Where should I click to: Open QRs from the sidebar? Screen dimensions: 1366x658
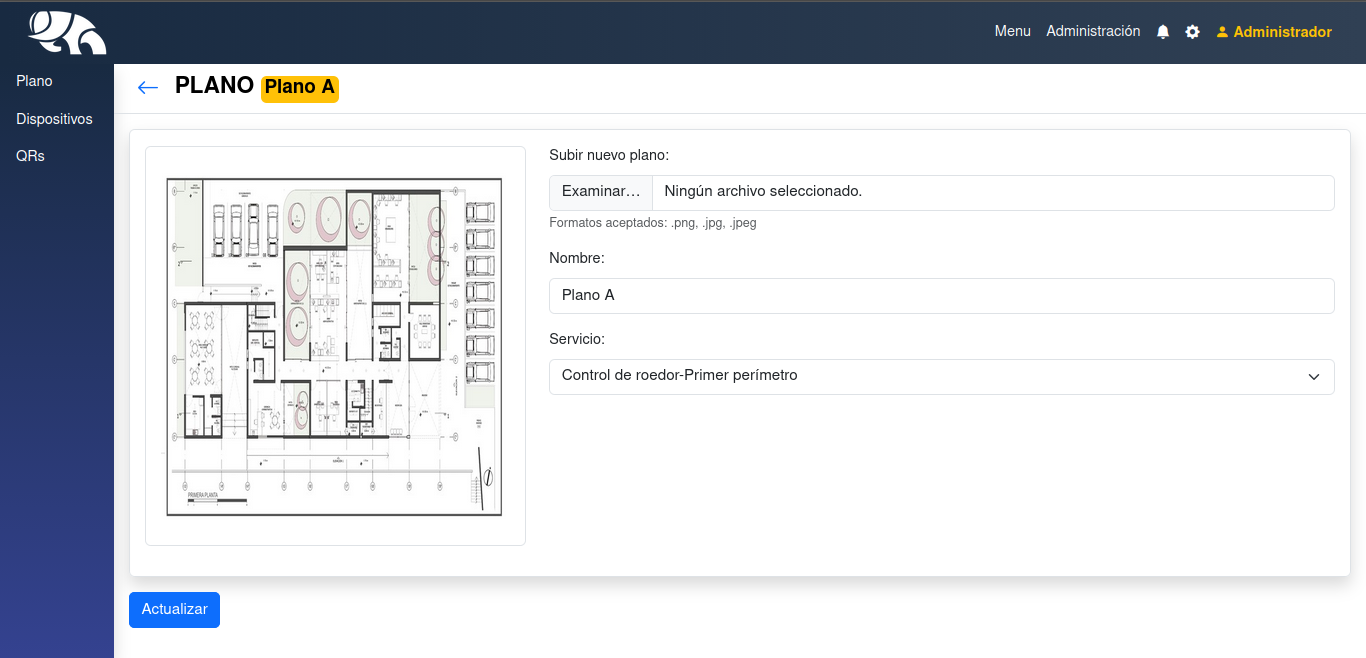30,156
